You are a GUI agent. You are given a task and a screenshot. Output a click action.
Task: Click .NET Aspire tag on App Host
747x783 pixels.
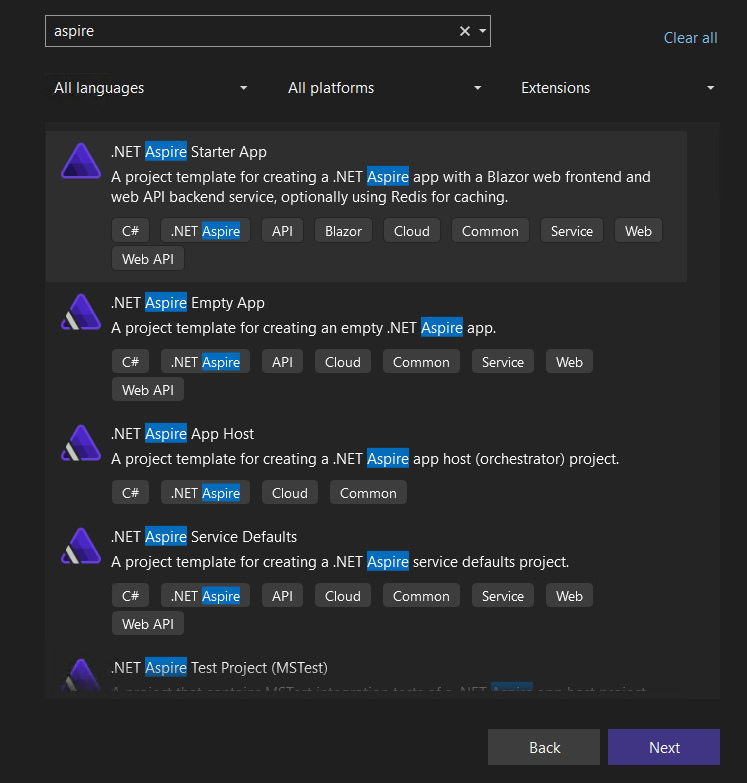[205, 492]
